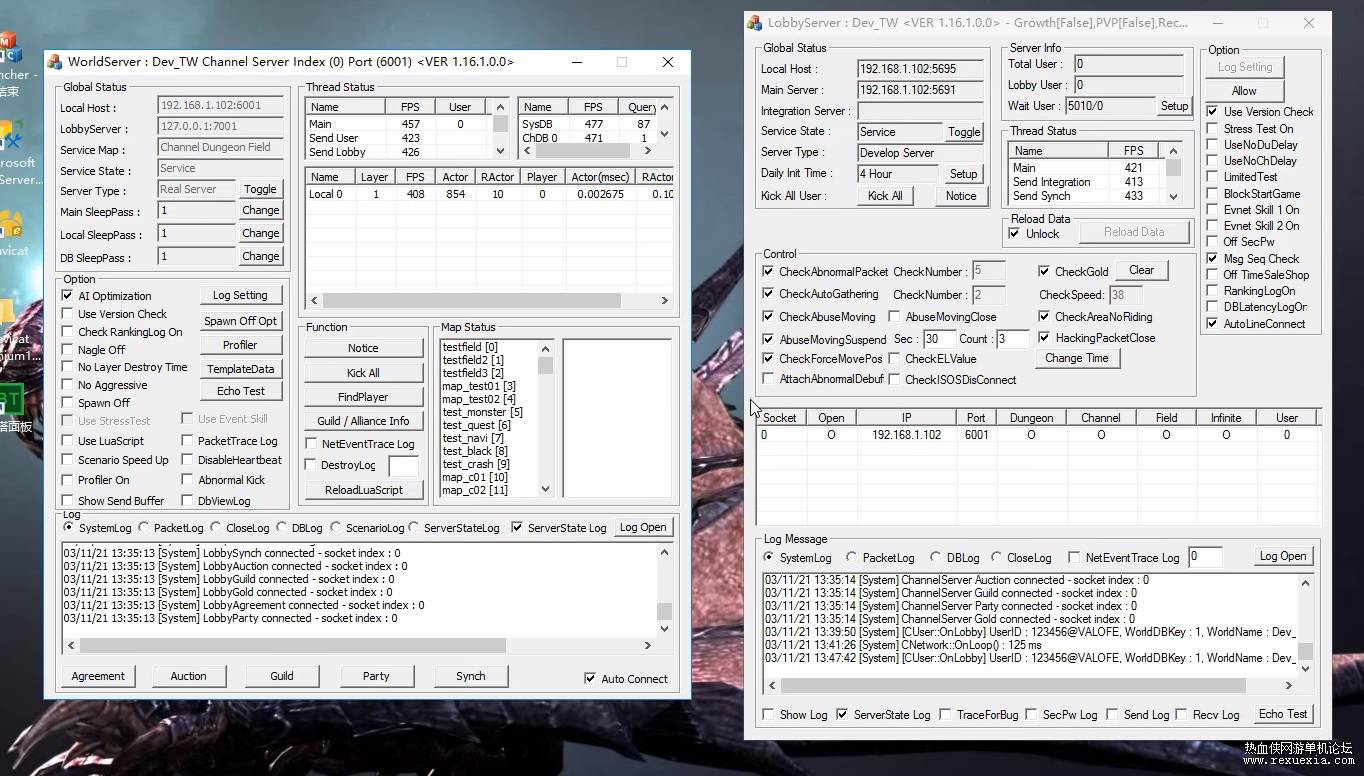Toggle PacketTrace Log checkbox

coord(187,441)
